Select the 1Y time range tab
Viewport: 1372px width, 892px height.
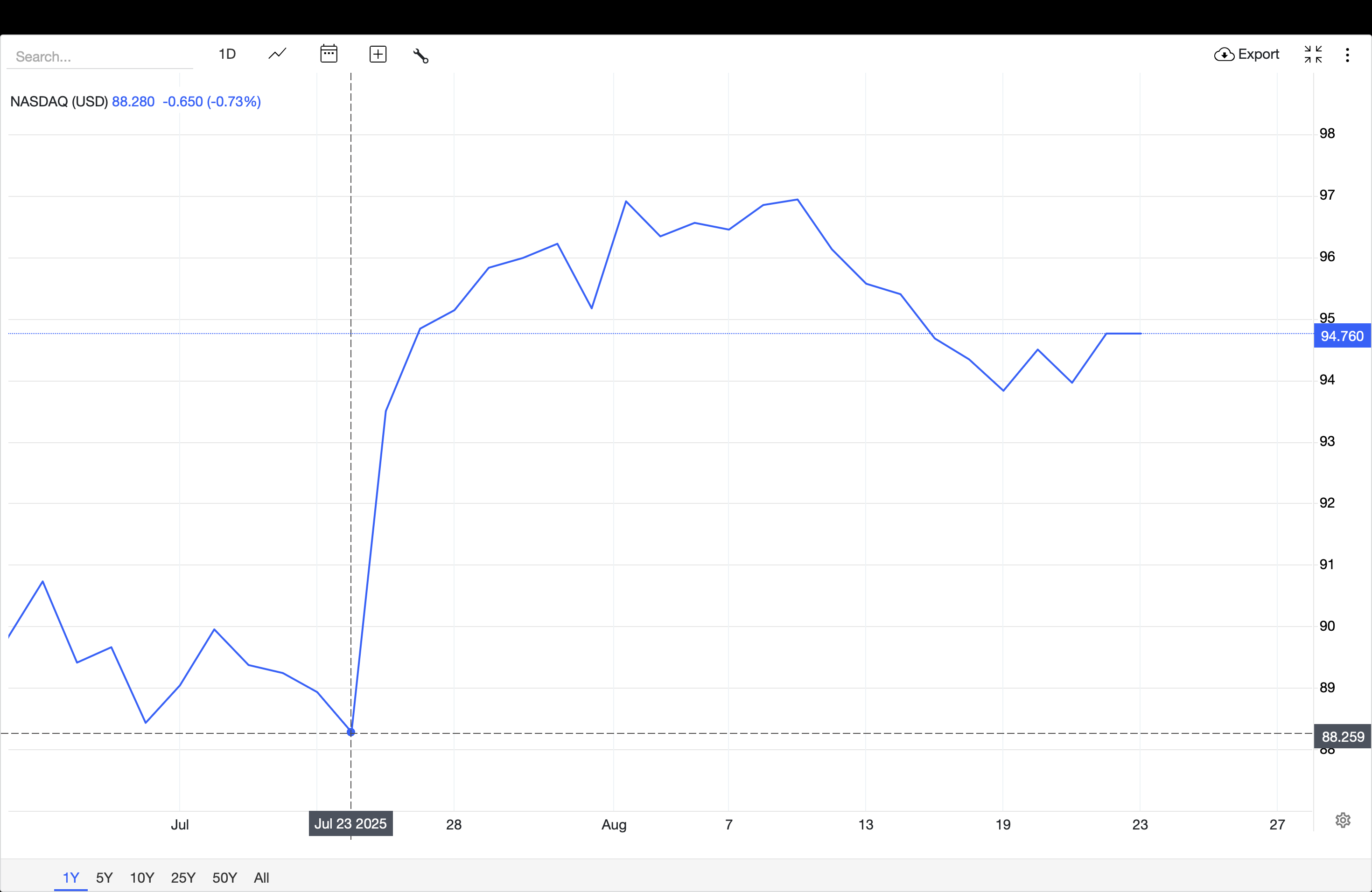click(70, 877)
